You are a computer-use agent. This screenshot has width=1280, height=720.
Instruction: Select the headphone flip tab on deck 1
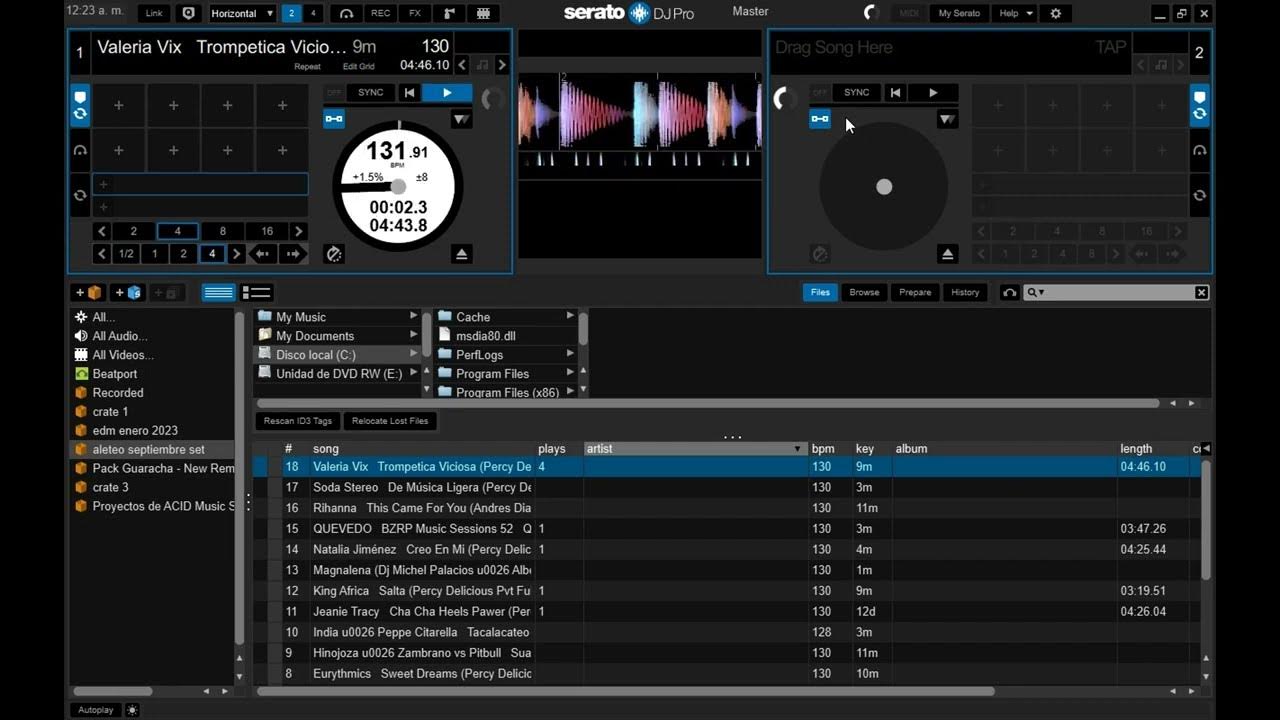pyautogui.click(x=80, y=150)
